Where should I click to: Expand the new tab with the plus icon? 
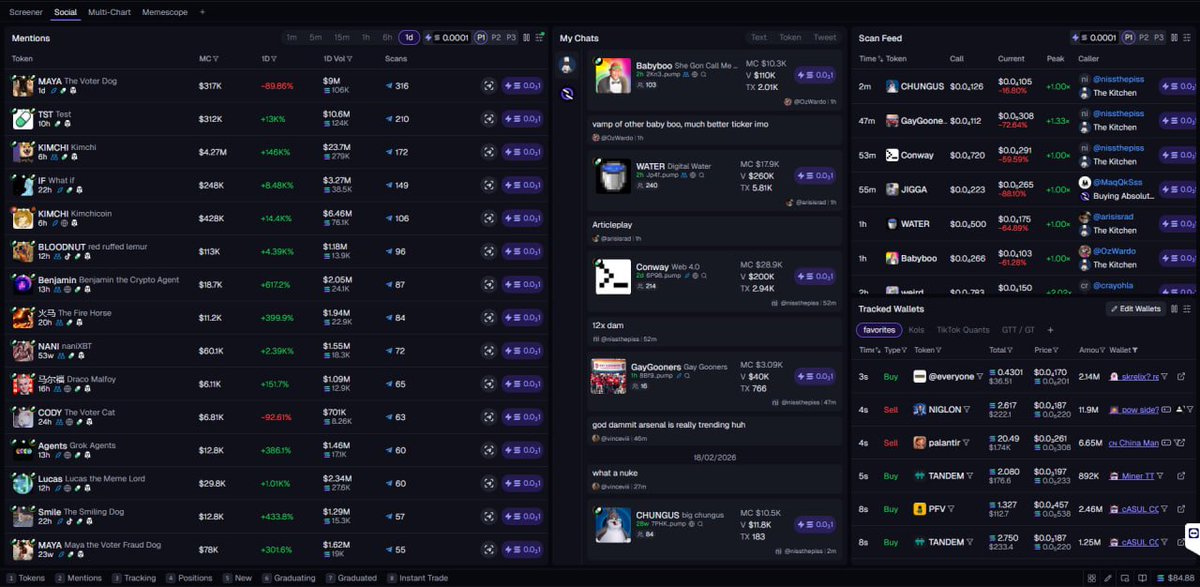pos(204,12)
